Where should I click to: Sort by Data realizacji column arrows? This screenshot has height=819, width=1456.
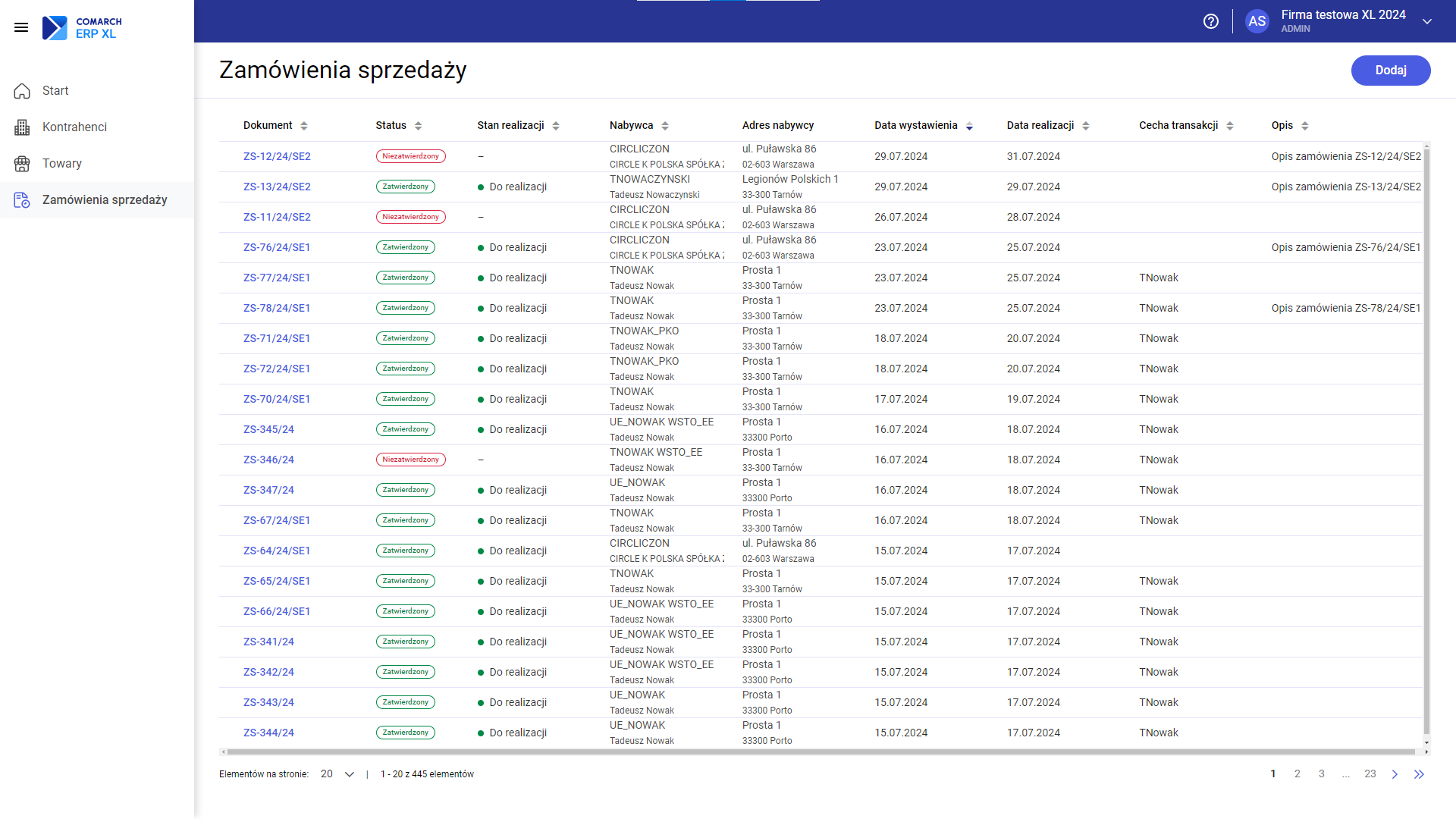[x=1086, y=126]
